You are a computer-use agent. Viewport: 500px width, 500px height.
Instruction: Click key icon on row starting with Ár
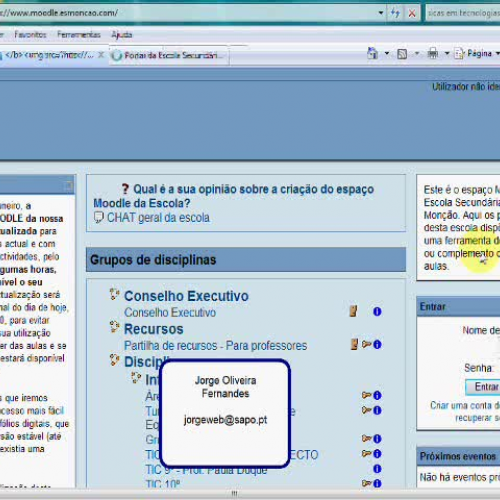[366, 395]
